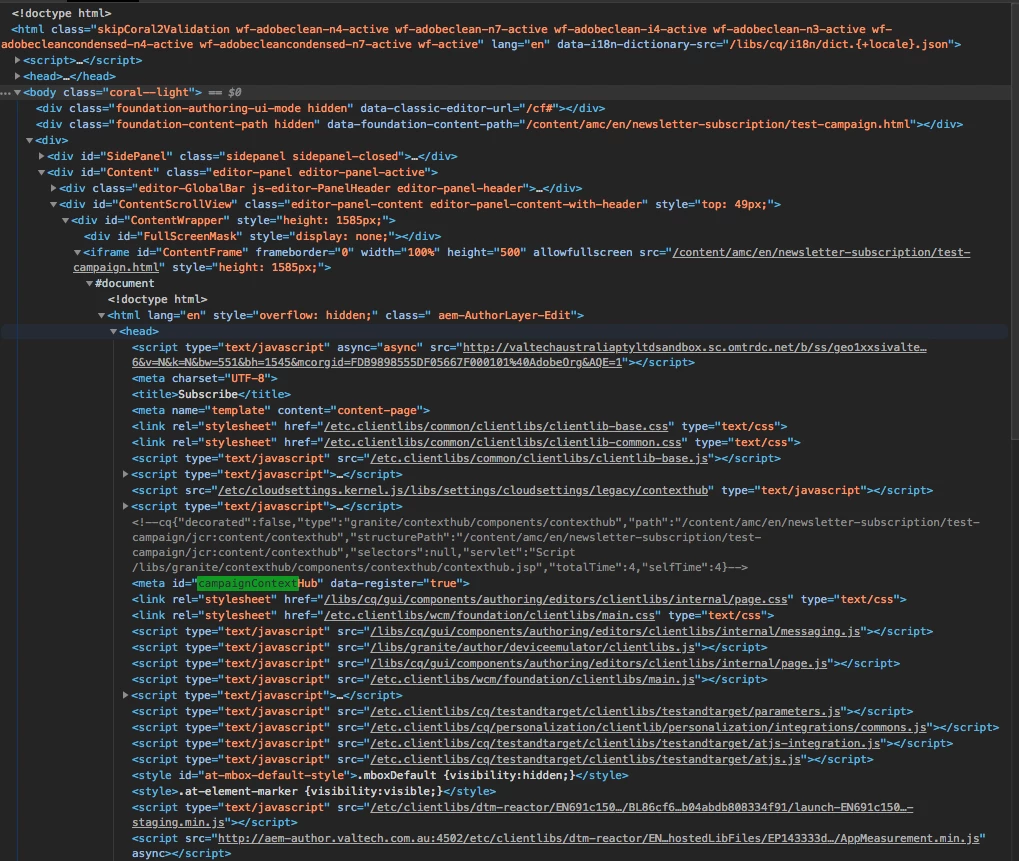This screenshot has width=1019, height=861.
Task: Expand the collapsed top-level script node
Action: [x=18, y=60]
